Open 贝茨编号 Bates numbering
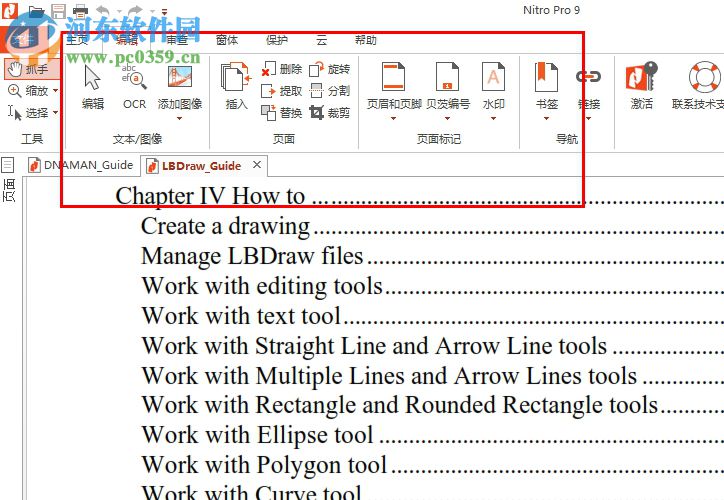Viewport: 724px width, 500px height. [447, 88]
